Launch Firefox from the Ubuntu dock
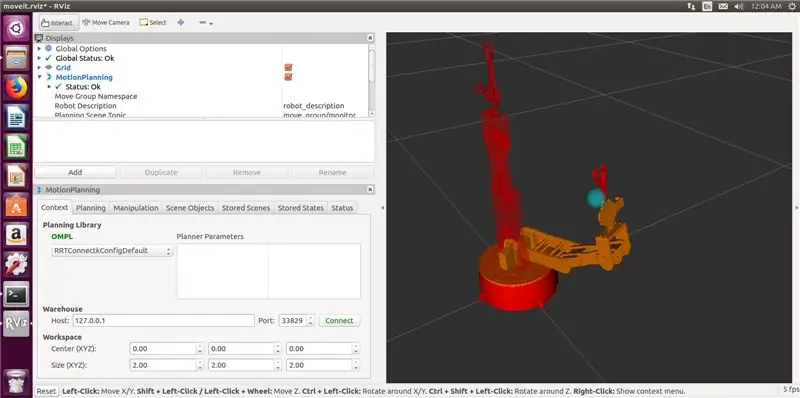 16,88
